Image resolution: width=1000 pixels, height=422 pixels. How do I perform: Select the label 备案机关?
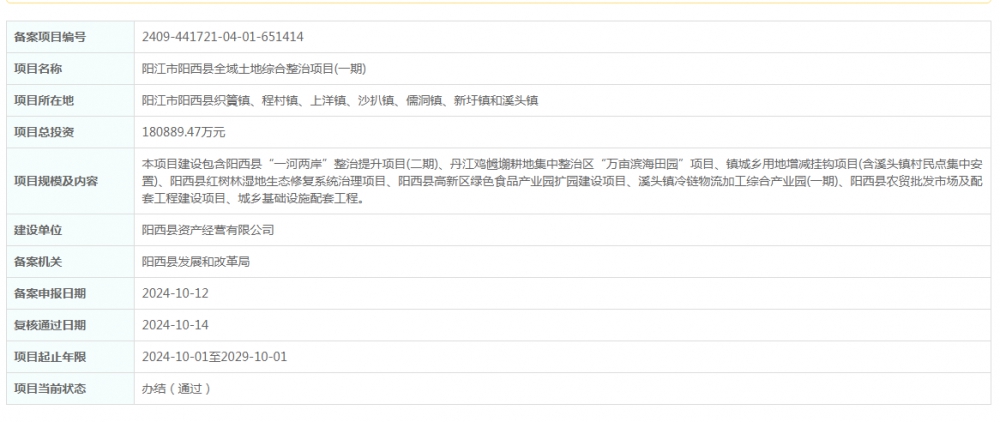[38, 262]
